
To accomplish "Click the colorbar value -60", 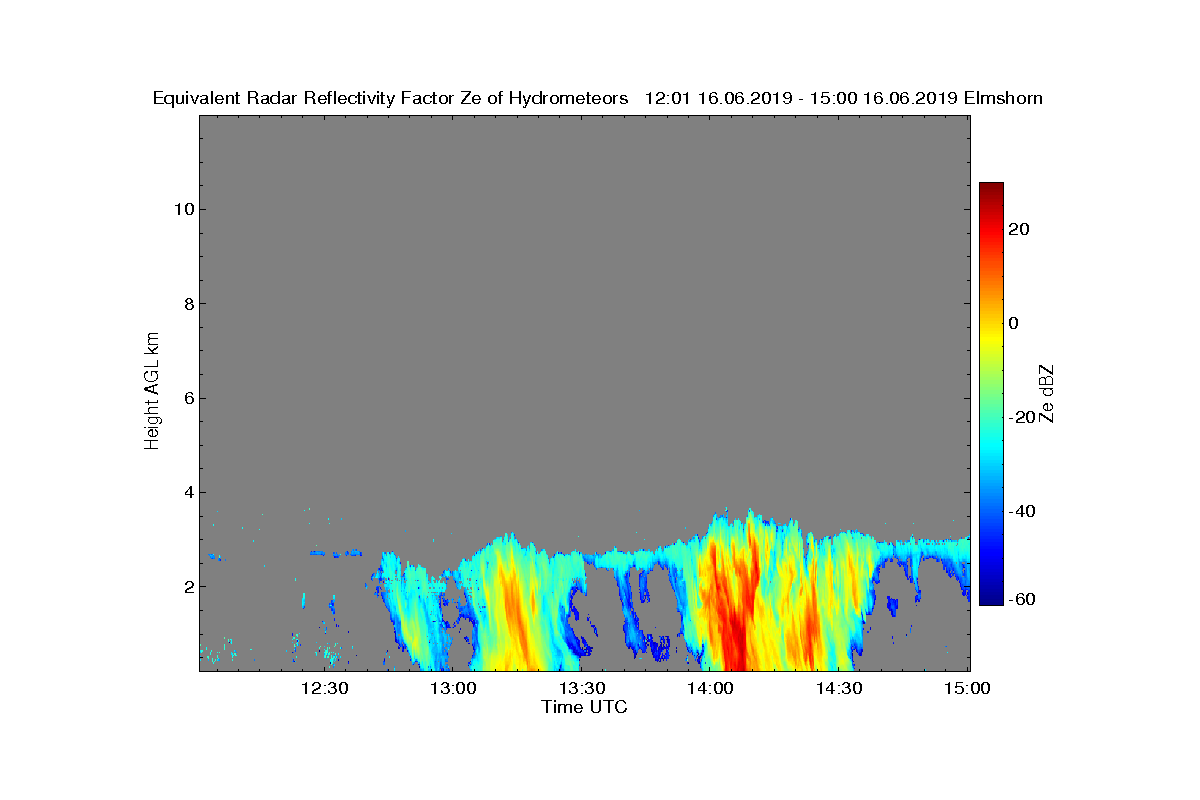I will [x=1022, y=599].
